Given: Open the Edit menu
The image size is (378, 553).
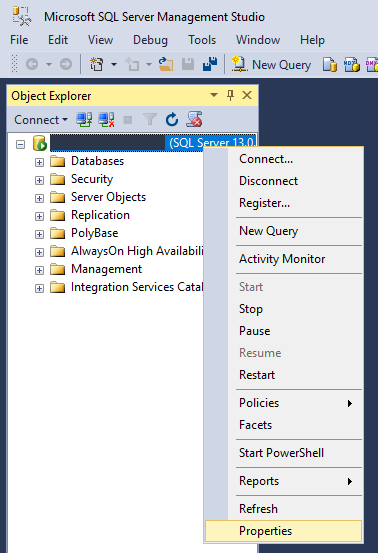Looking at the screenshot, I should coord(58,40).
